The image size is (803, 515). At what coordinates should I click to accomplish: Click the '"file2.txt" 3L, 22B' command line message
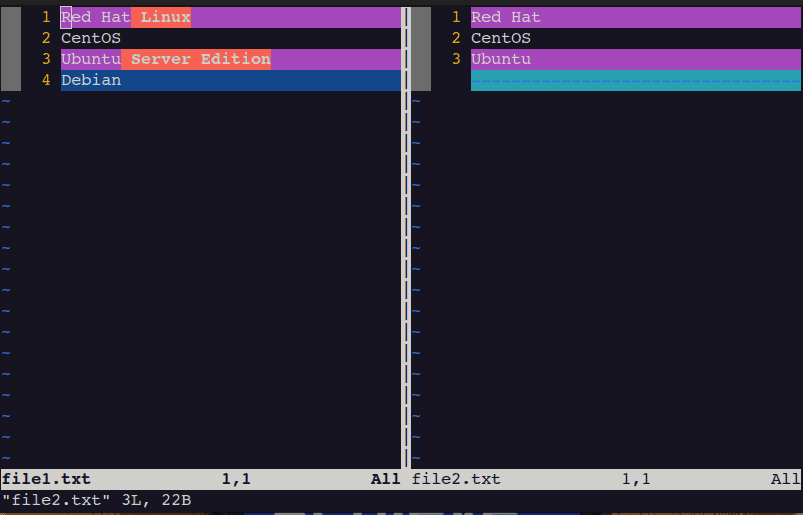(x=96, y=500)
